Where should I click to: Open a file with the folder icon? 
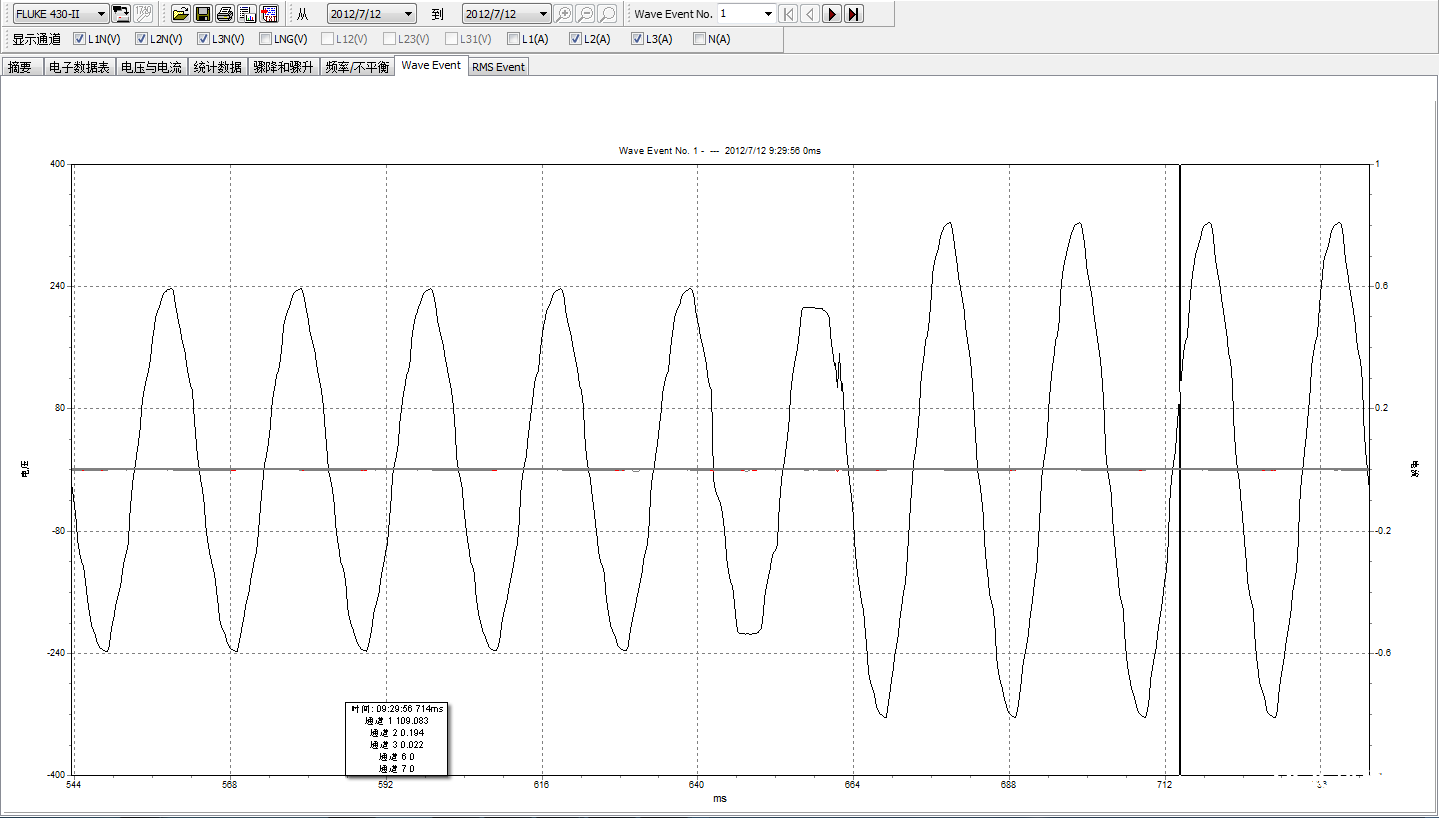coord(180,14)
